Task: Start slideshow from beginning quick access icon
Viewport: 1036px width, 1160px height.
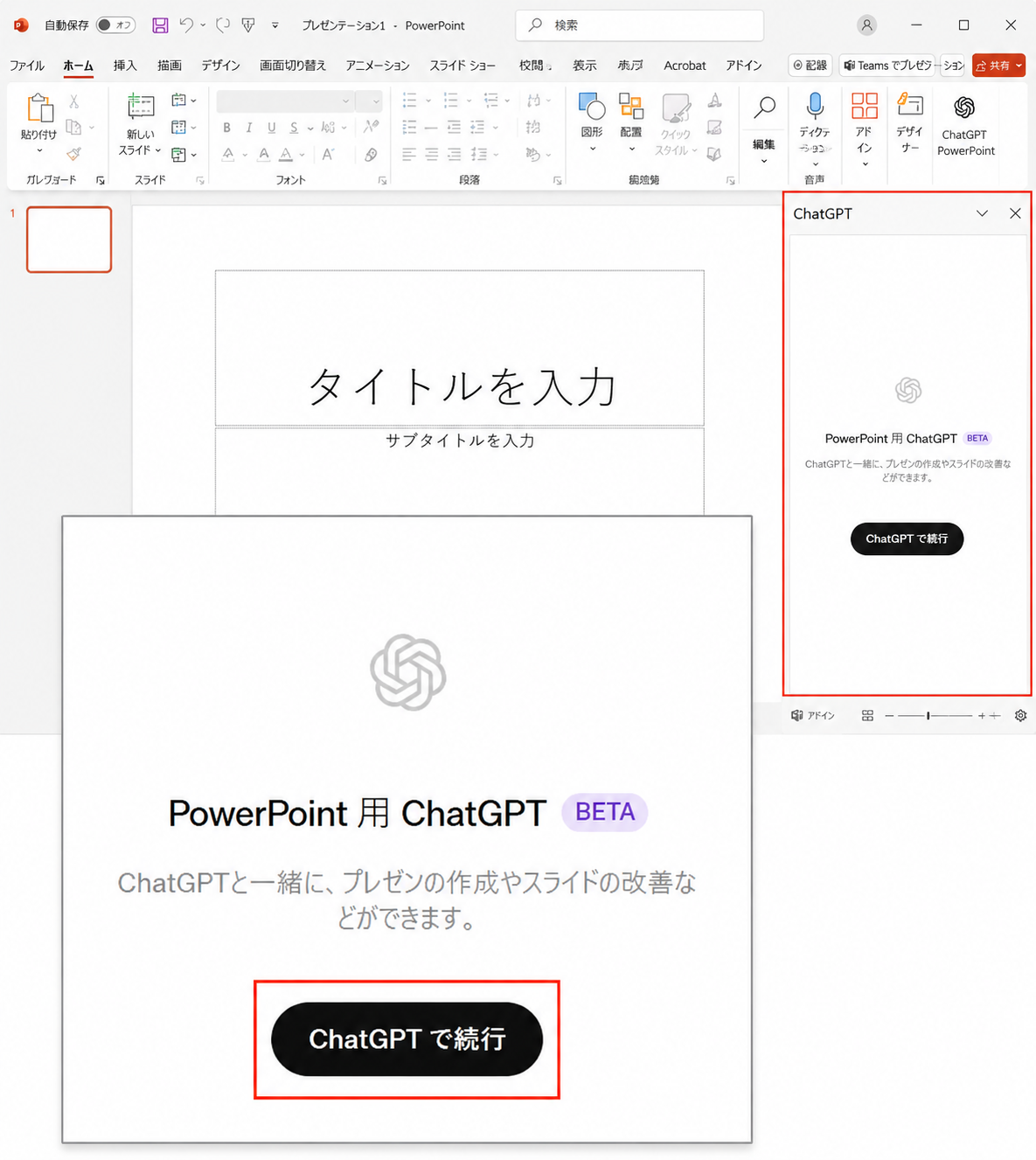Action: pyautogui.click(x=249, y=25)
